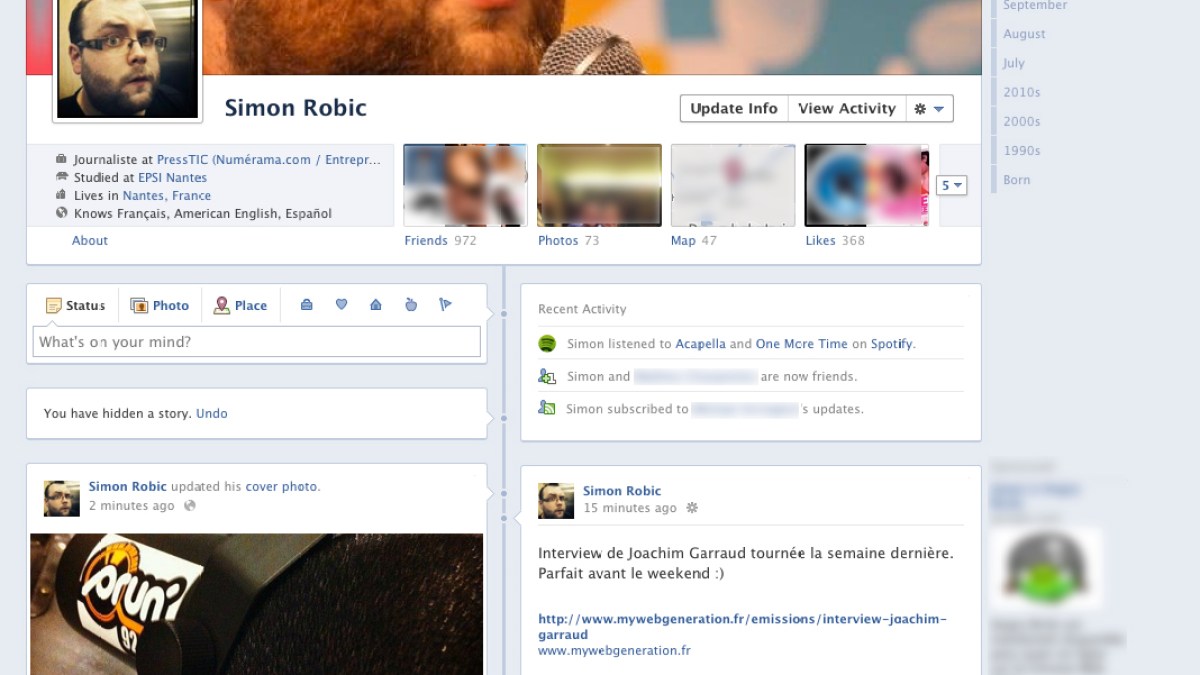Open the EPSI Nantes link

172,177
